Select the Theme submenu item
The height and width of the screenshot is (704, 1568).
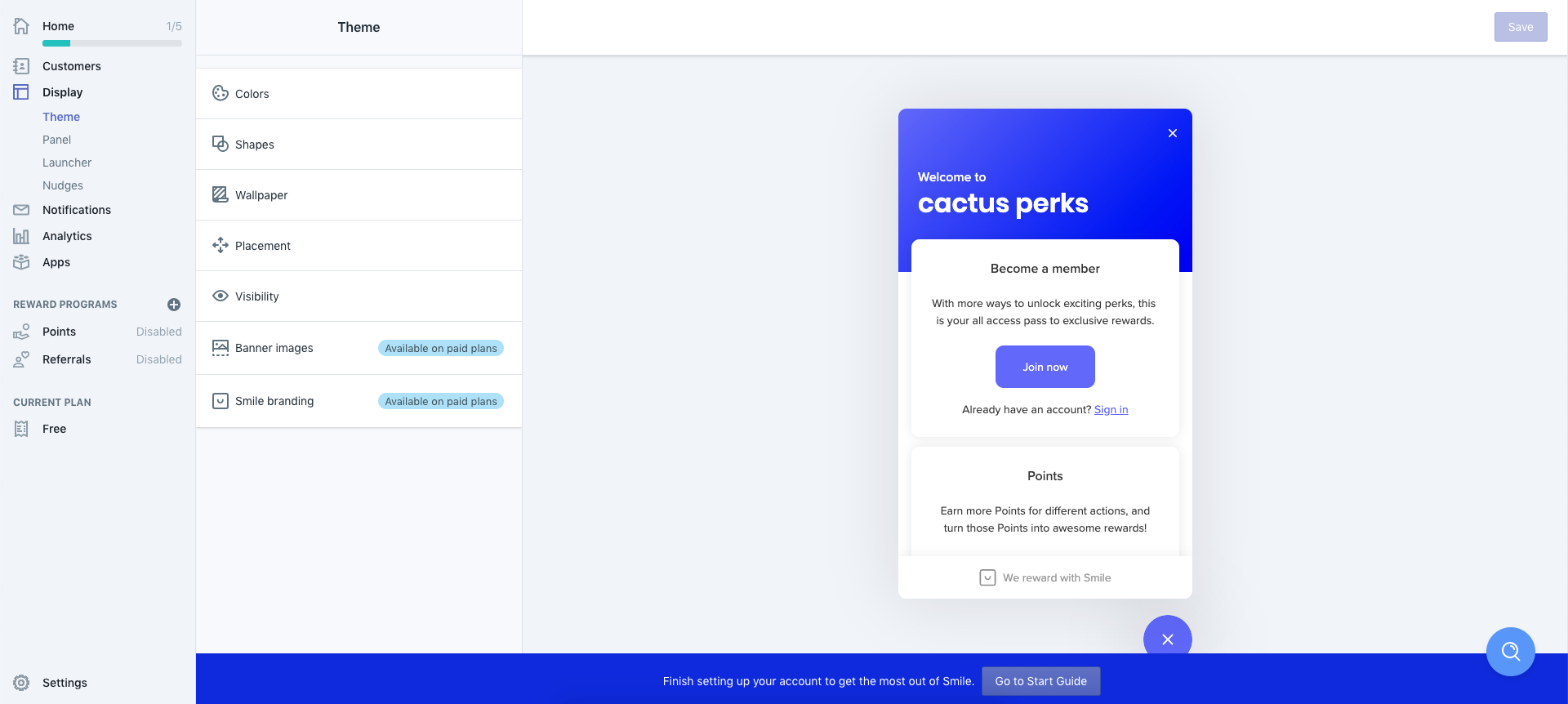tap(61, 117)
